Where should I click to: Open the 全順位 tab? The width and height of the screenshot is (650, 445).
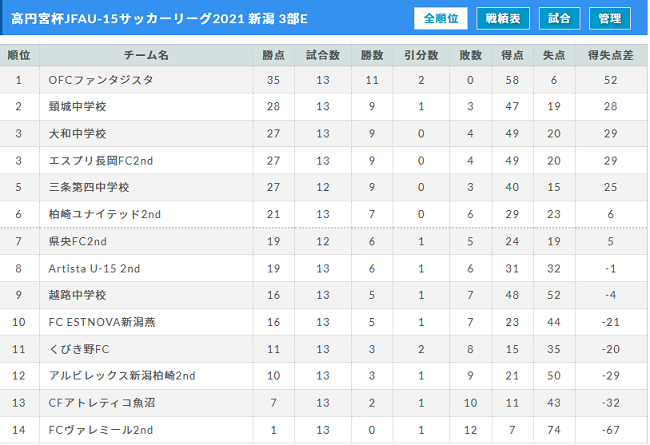point(441,19)
